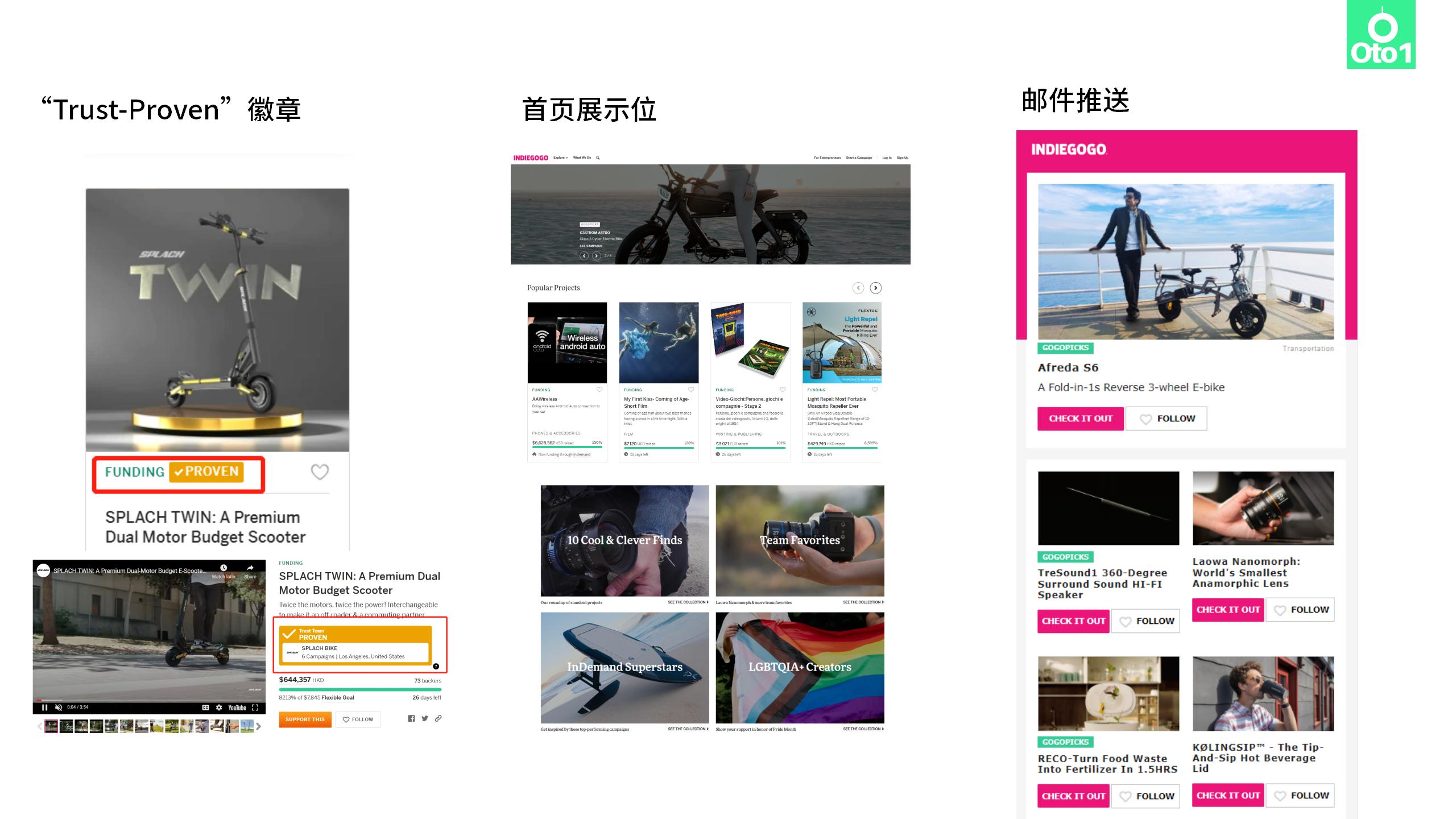Viewport: 1456px width, 819px height.
Task: Favorite the AAWireless project with the heart
Action: (599, 390)
